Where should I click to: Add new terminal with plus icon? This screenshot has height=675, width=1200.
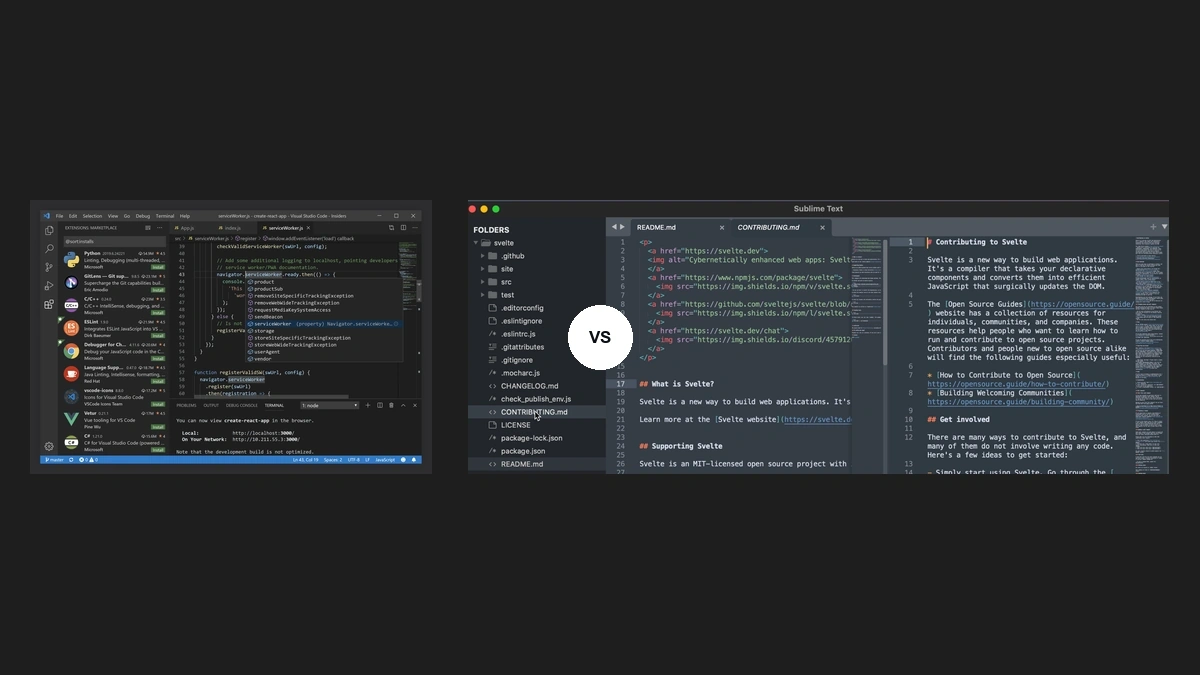(x=368, y=405)
